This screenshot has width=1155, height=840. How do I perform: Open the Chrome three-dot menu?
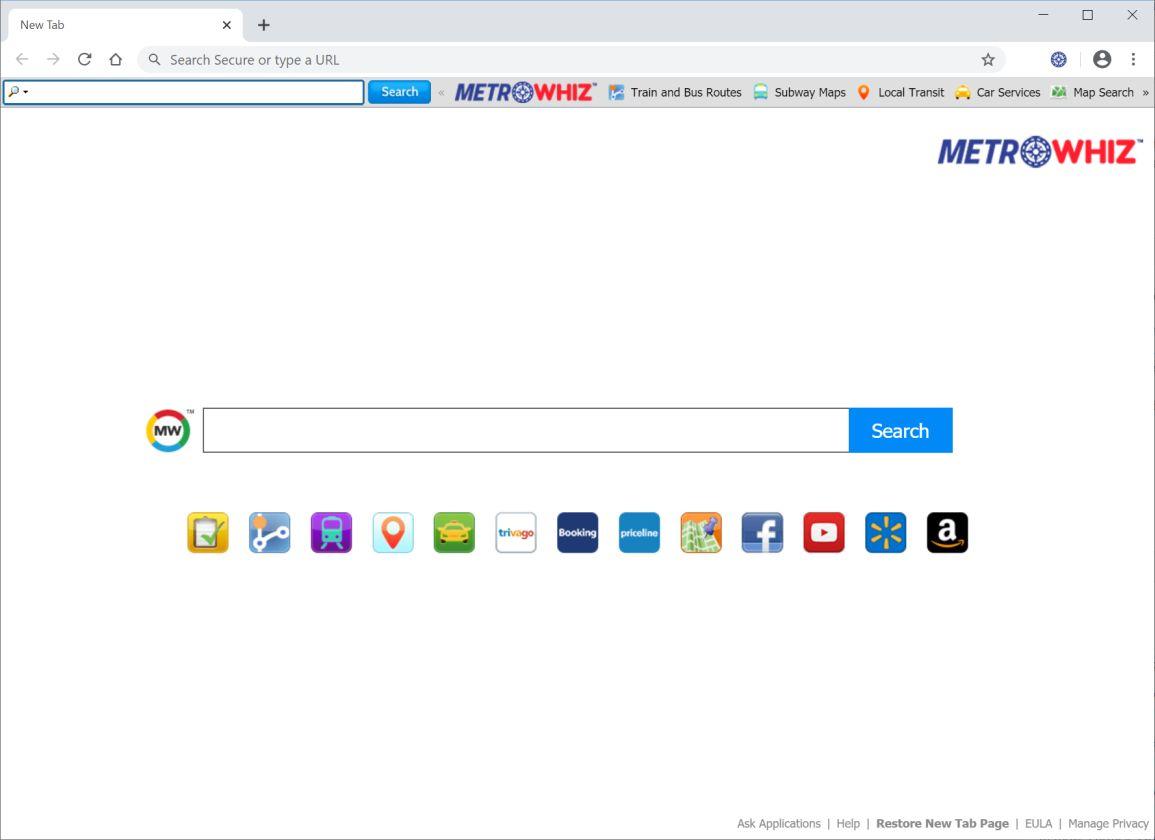1134,60
